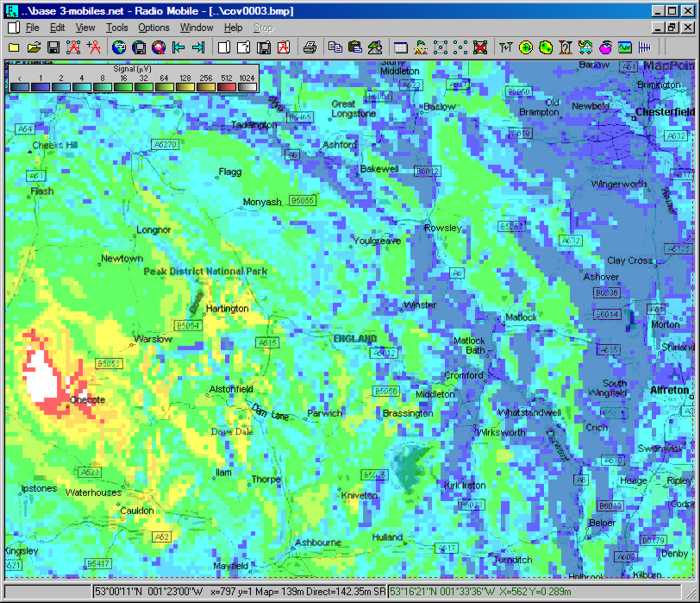The image size is (700, 603).
Task: Click the person-with-tents icon
Action: coord(421,47)
